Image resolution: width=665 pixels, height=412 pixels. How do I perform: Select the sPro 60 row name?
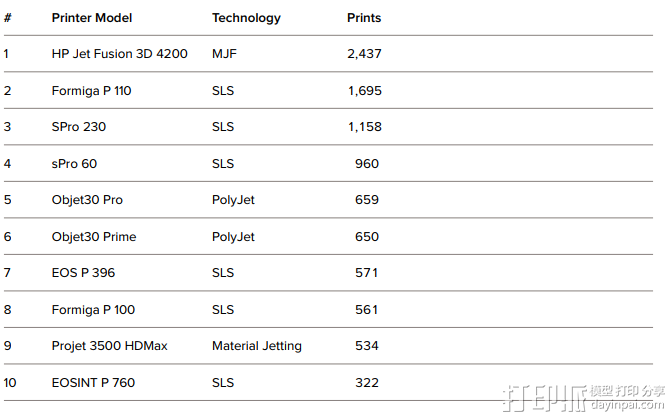[x=74, y=164]
